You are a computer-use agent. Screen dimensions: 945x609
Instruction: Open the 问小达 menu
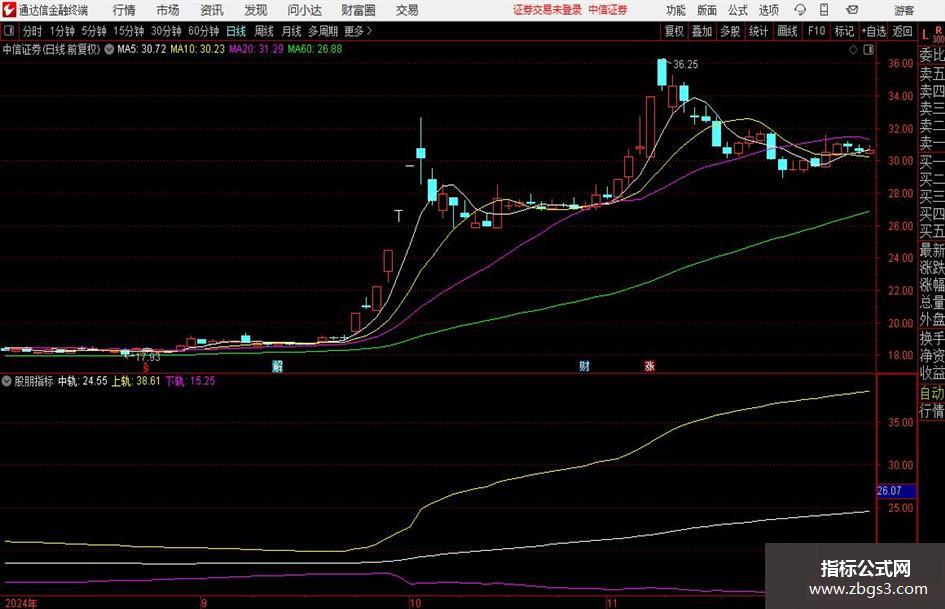pos(304,10)
